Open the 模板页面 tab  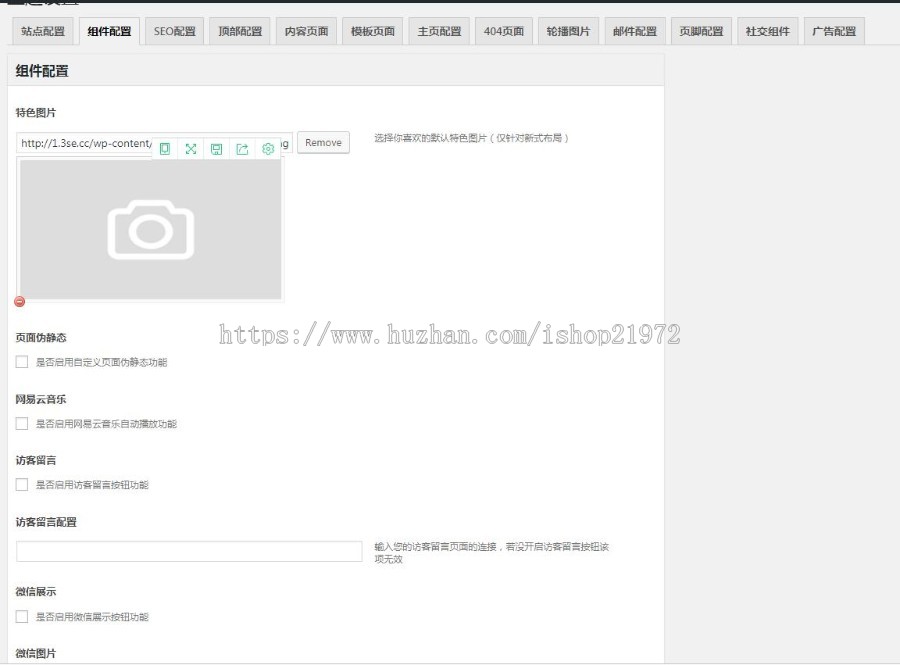coord(373,31)
